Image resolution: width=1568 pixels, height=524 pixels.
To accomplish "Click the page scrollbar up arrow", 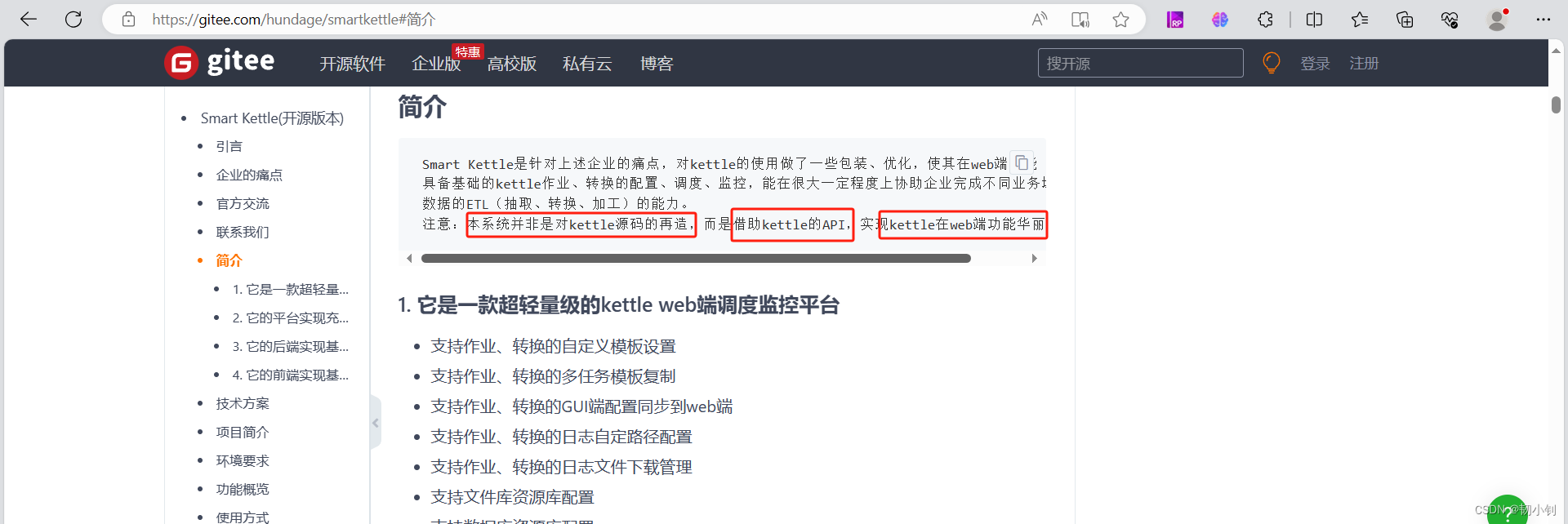I will 1557,50.
